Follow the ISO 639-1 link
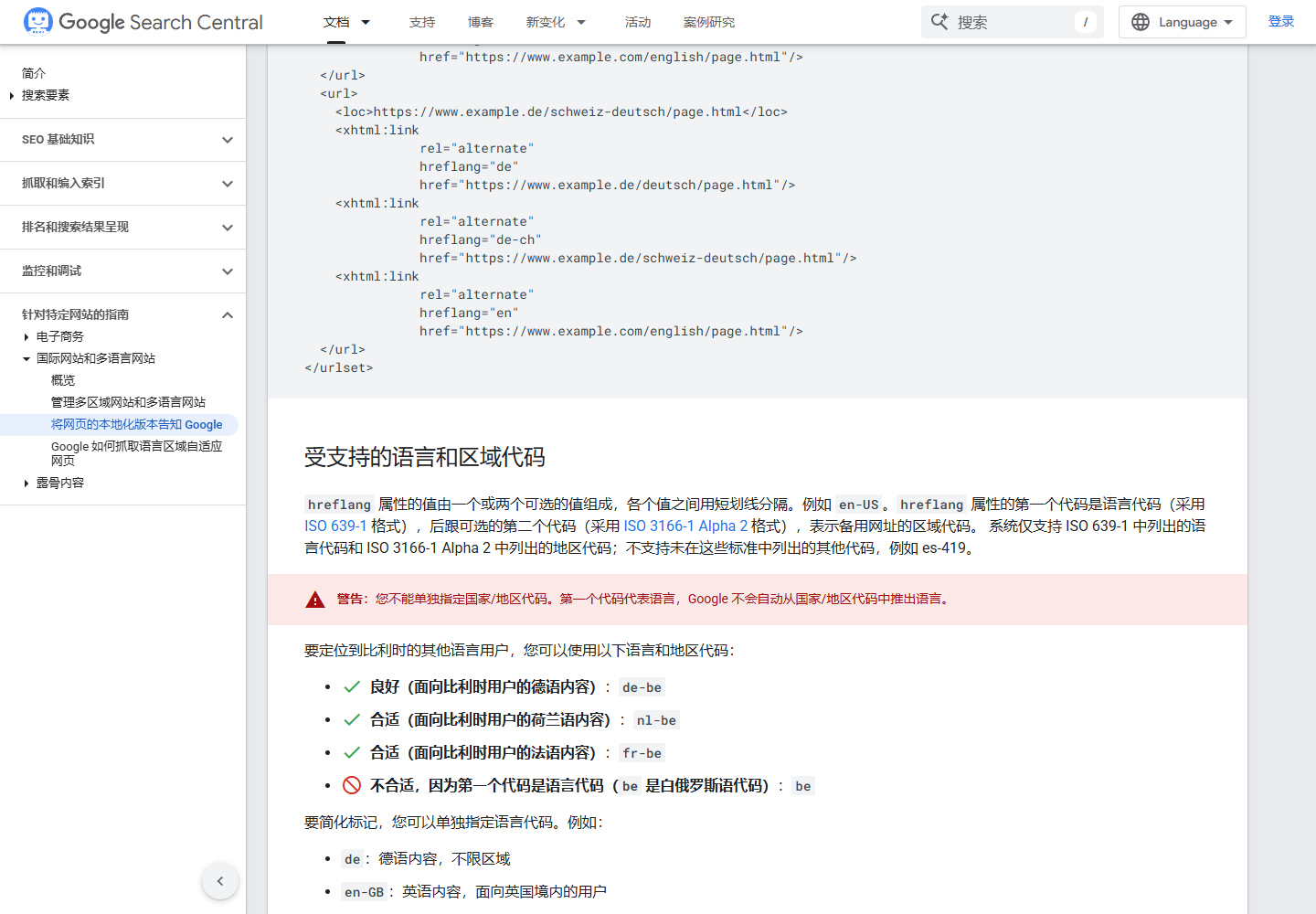This screenshot has width=1316, height=914. click(335, 526)
